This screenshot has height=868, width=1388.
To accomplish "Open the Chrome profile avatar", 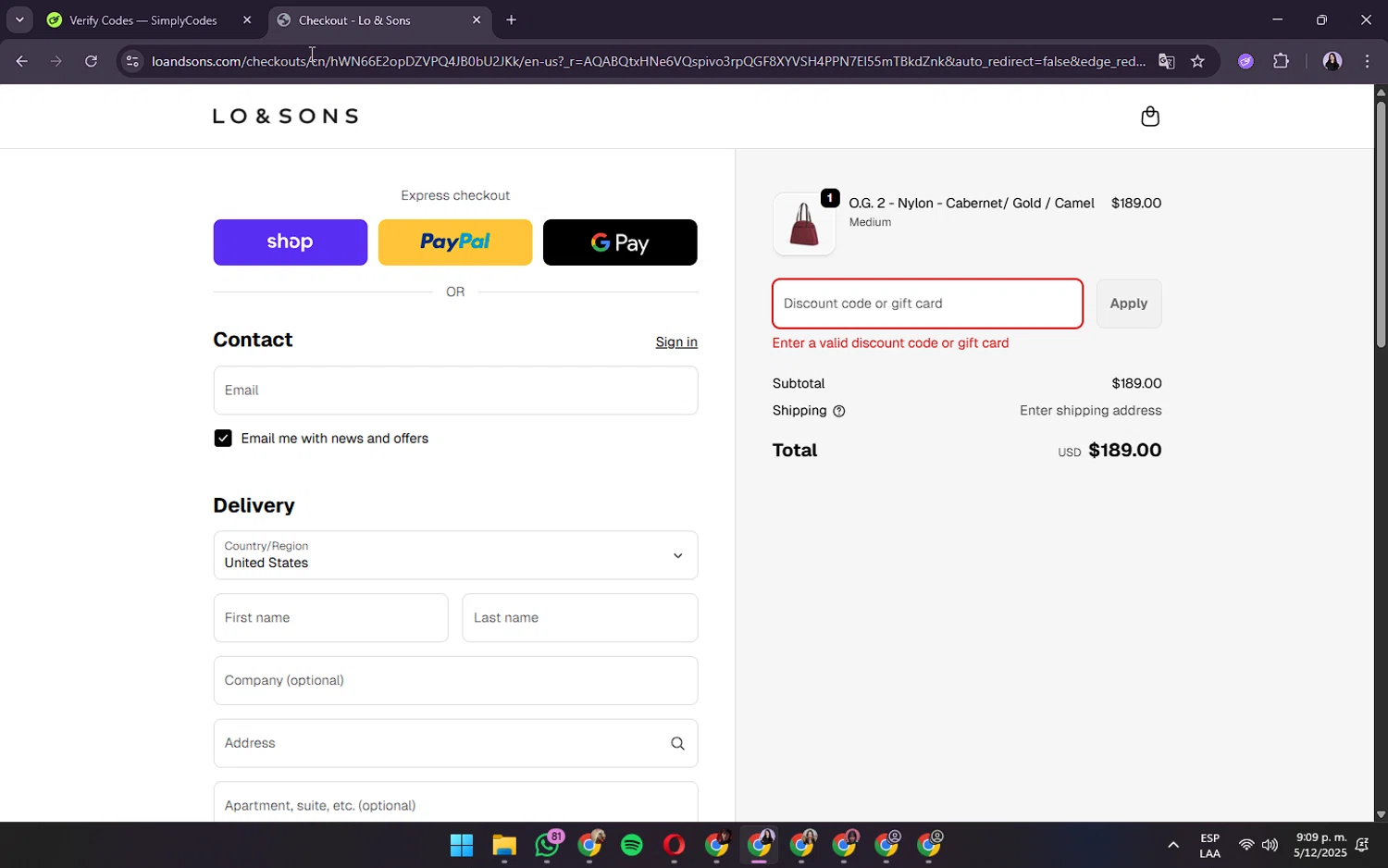I will coord(1332,61).
